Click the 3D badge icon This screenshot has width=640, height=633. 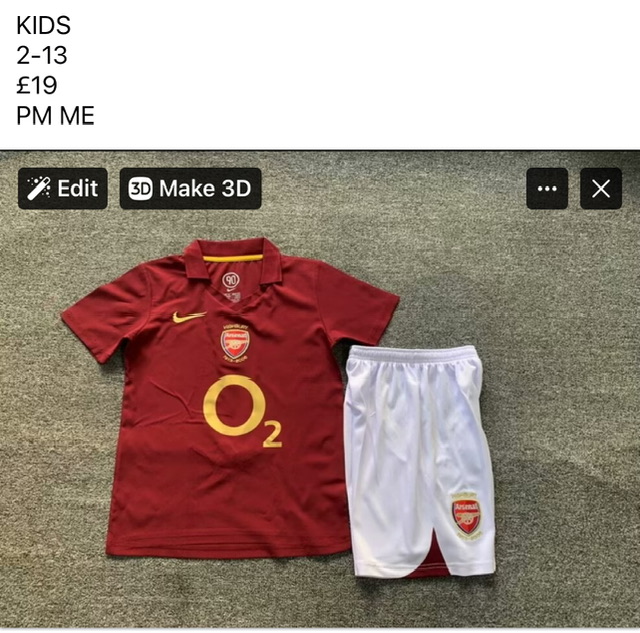coord(140,189)
